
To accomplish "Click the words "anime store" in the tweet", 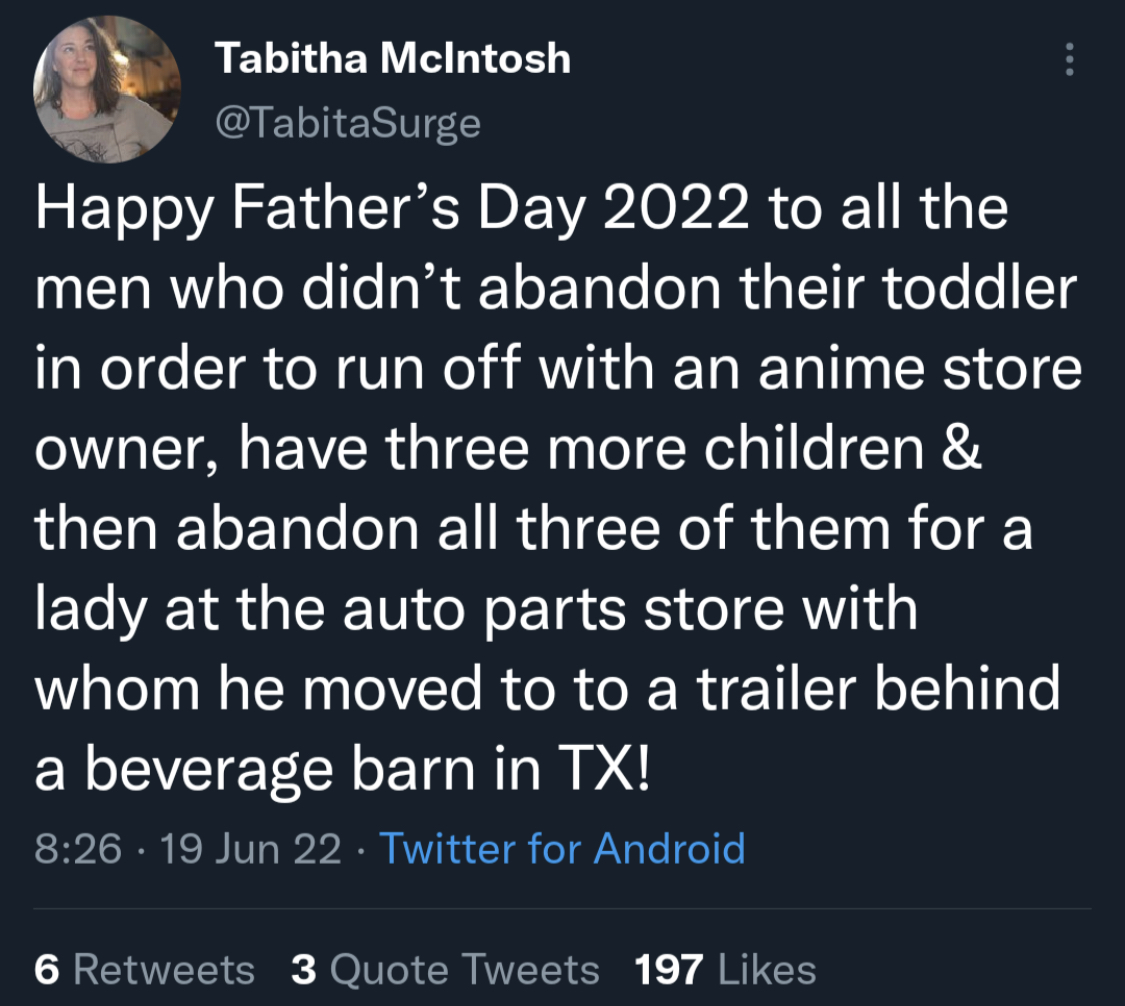I will [920, 369].
